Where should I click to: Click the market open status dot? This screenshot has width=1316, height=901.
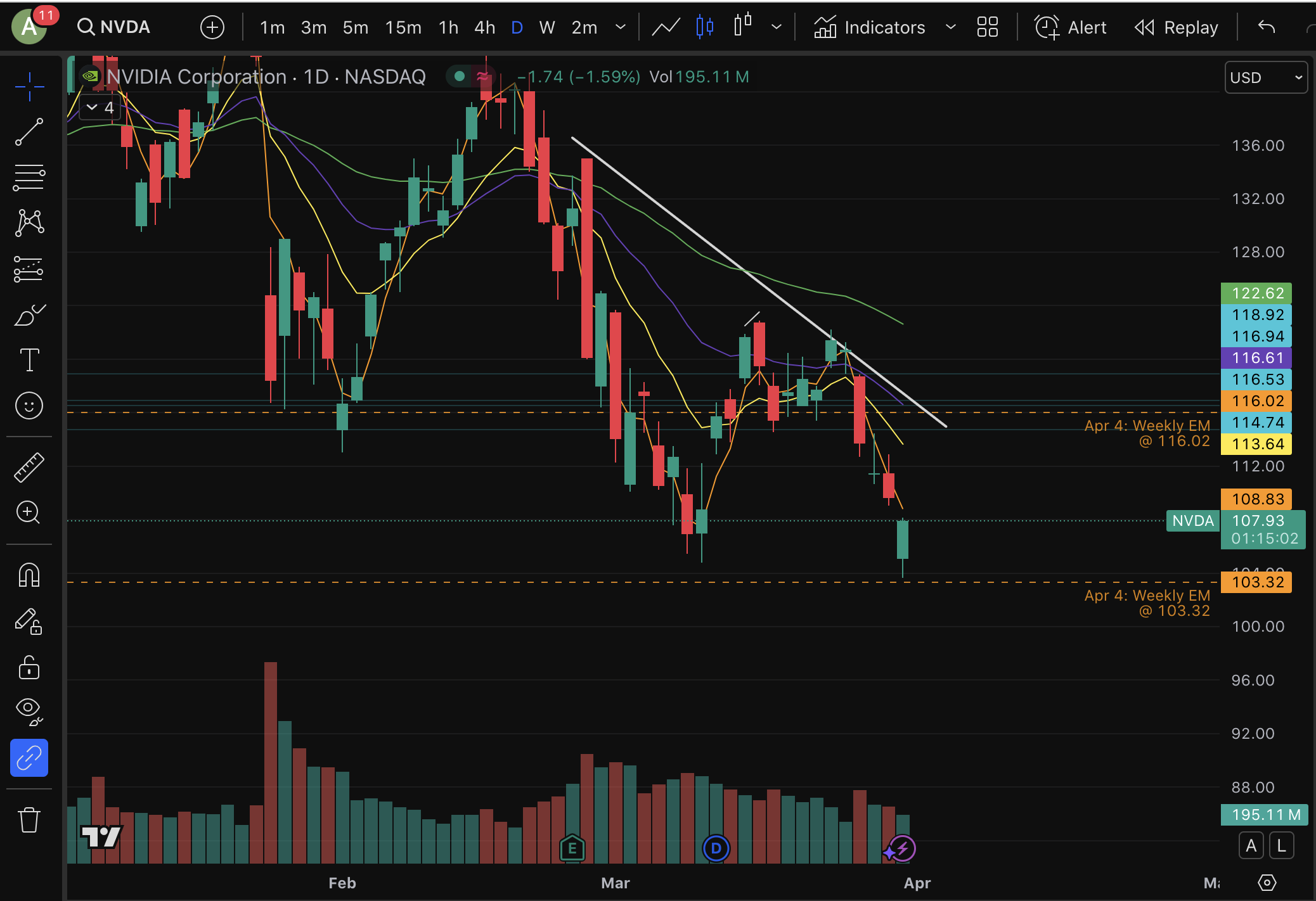(460, 77)
